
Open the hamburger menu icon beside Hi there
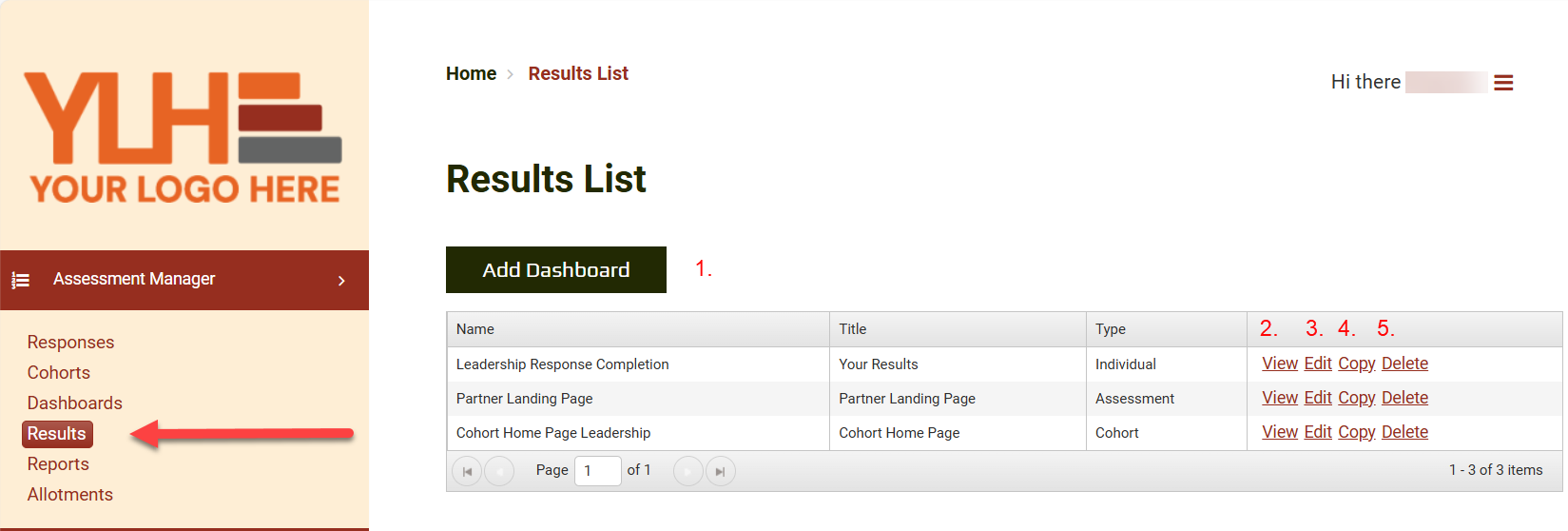pyautogui.click(x=1503, y=83)
